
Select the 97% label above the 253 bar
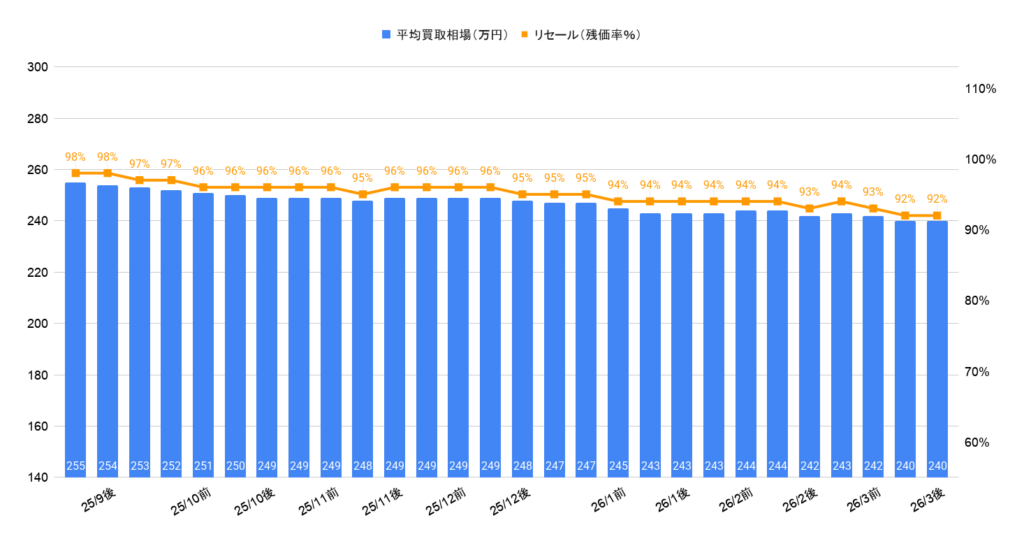click(139, 164)
